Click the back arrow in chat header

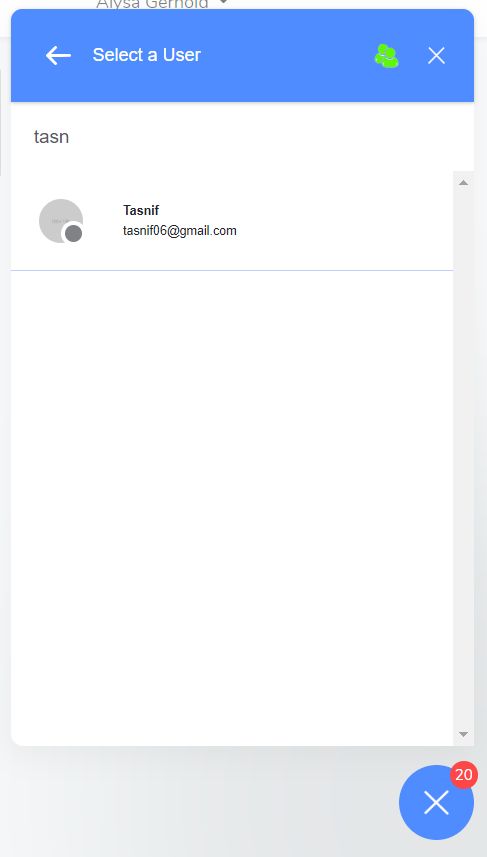[x=58, y=55]
